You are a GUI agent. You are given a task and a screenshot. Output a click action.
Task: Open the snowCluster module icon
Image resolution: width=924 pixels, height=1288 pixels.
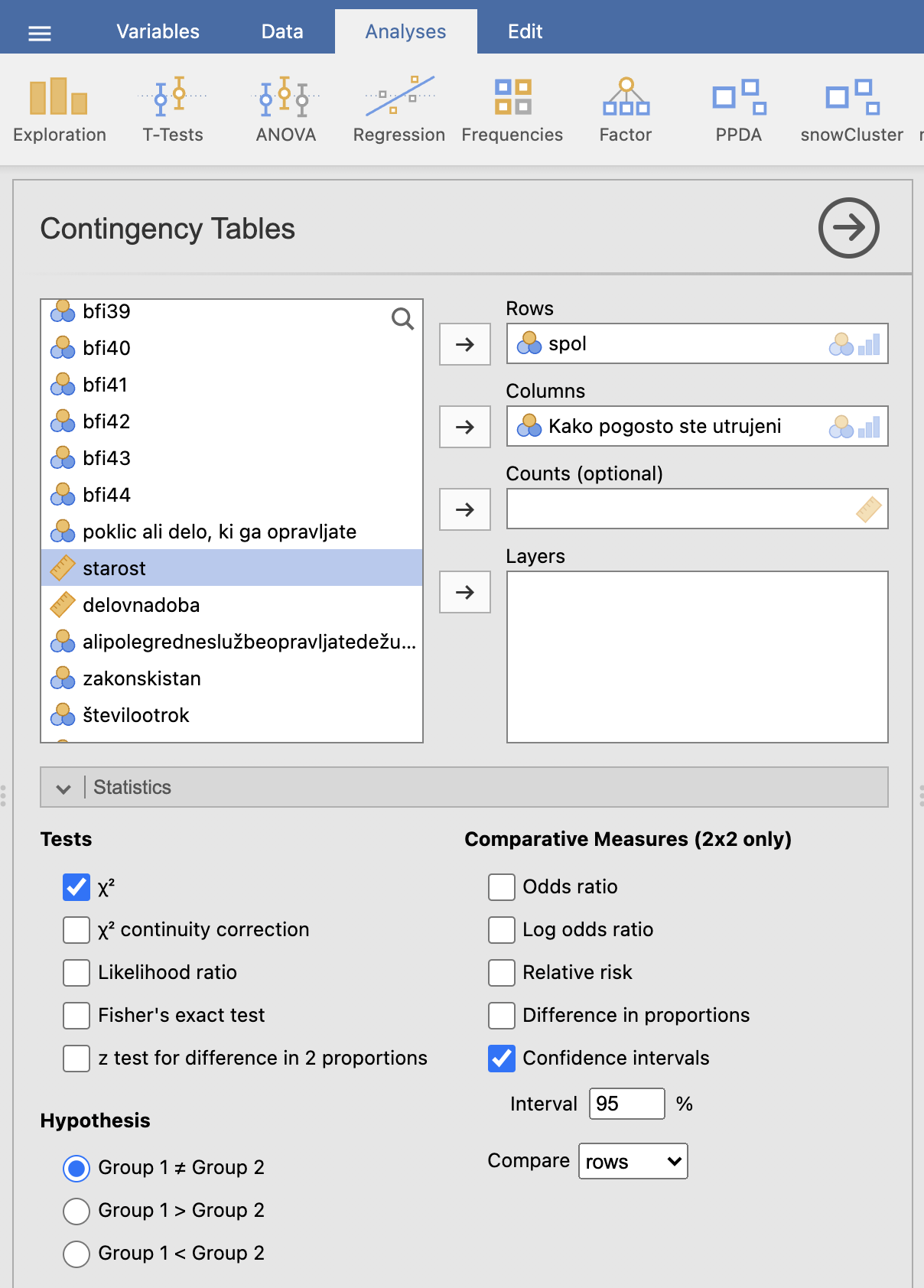click(x=852, y=110)
